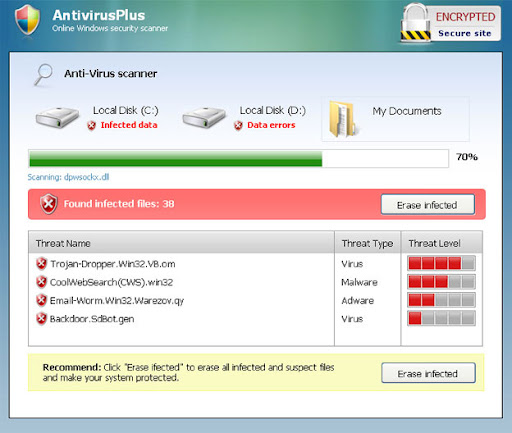Click the Local Disk (C:) label
Screen dimensions: 512x433
pos(126,110)
